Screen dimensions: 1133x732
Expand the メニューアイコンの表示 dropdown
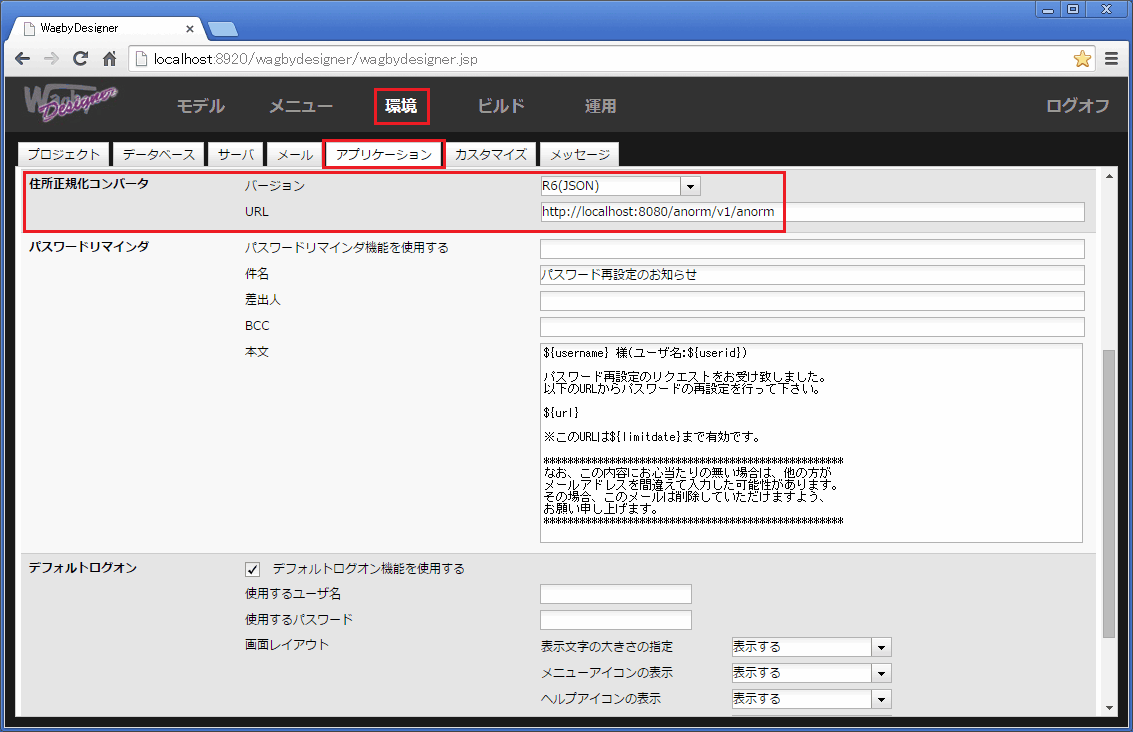tap(881, 672)
